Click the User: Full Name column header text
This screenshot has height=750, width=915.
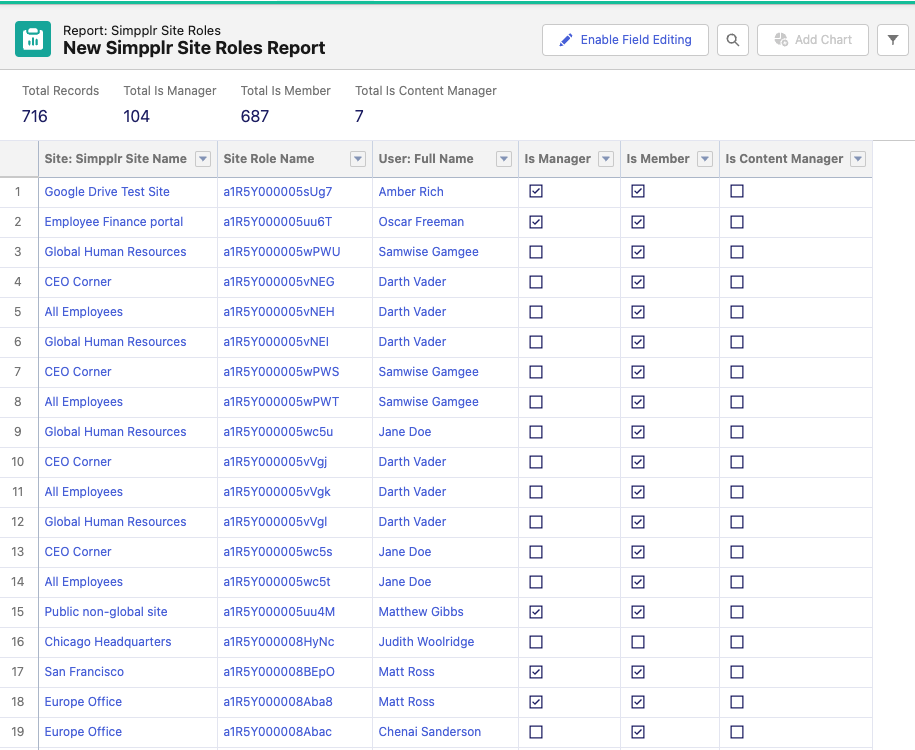[426, 159]
